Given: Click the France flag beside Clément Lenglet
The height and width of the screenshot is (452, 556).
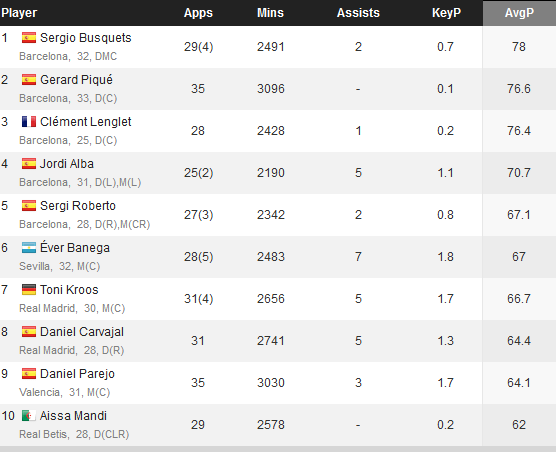Looking at the screenshot, I should coord(29,122).
